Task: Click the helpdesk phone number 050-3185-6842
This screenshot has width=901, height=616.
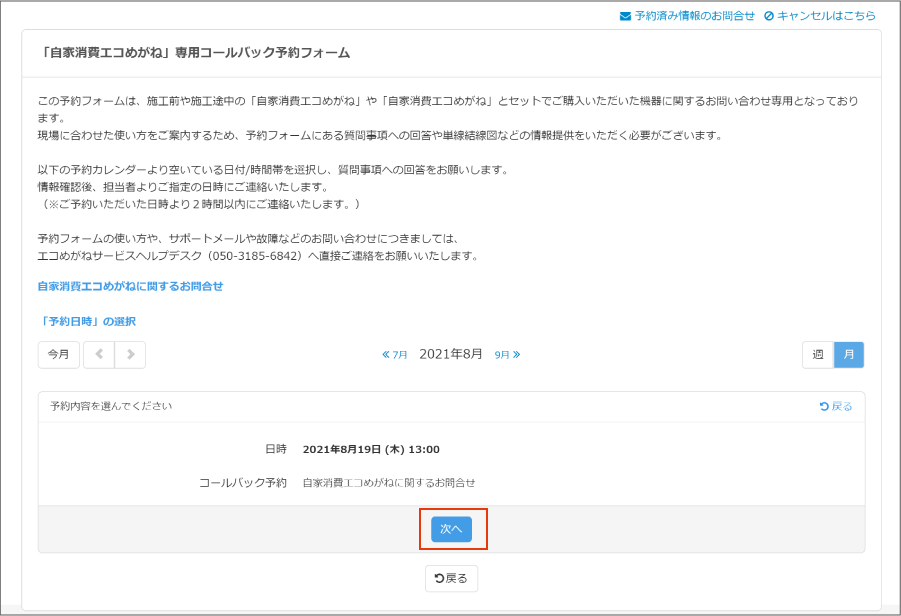Action: click(x=255, y=256)
